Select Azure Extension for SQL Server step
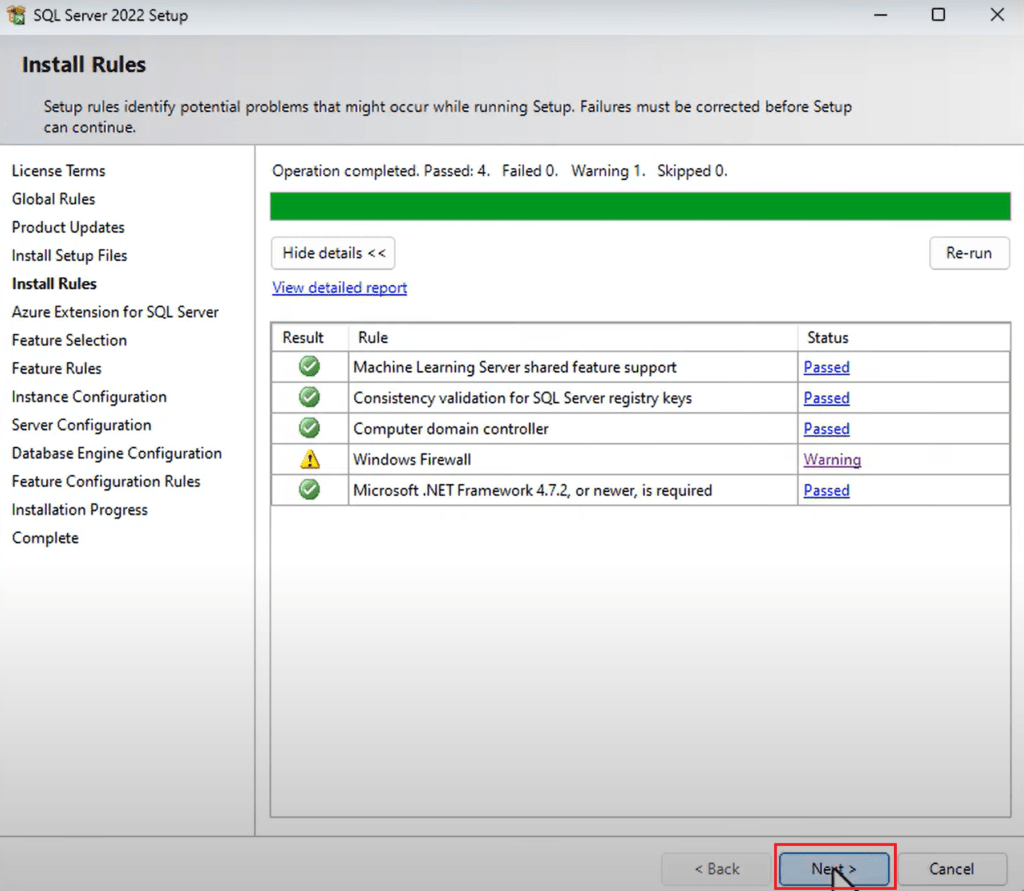Viewport: 1024px width, 891px height. tap(115, 312)
